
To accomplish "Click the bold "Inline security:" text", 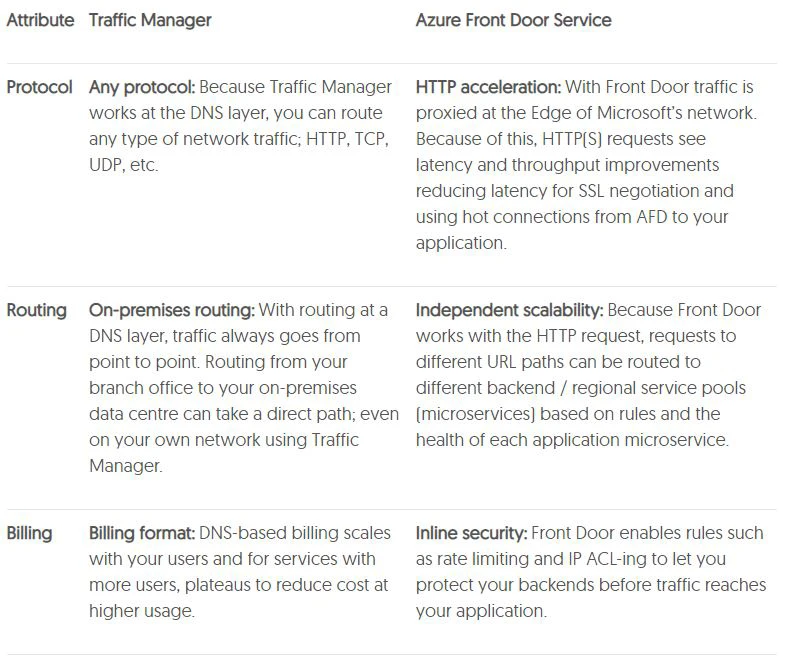I will [x=471, y=533].
